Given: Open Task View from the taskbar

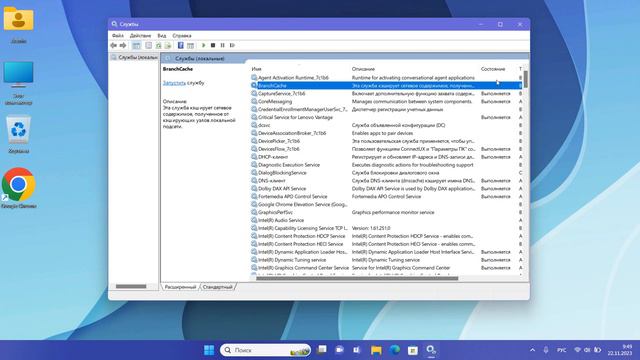Looking at the screenshot, I should click(x=322, y=350).
